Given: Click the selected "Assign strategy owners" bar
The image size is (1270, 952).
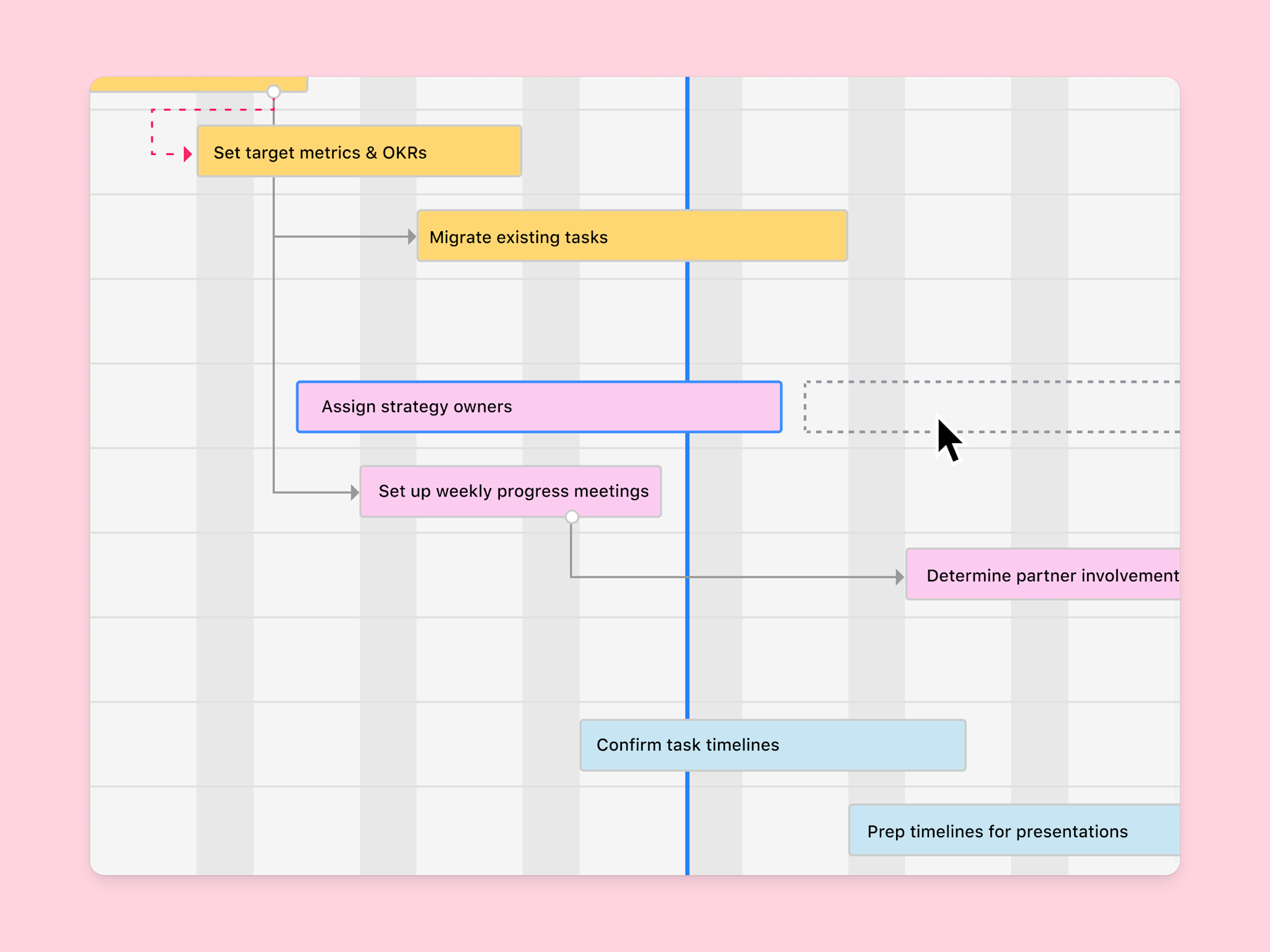Looking at the screenshot, I should (538, 406).
